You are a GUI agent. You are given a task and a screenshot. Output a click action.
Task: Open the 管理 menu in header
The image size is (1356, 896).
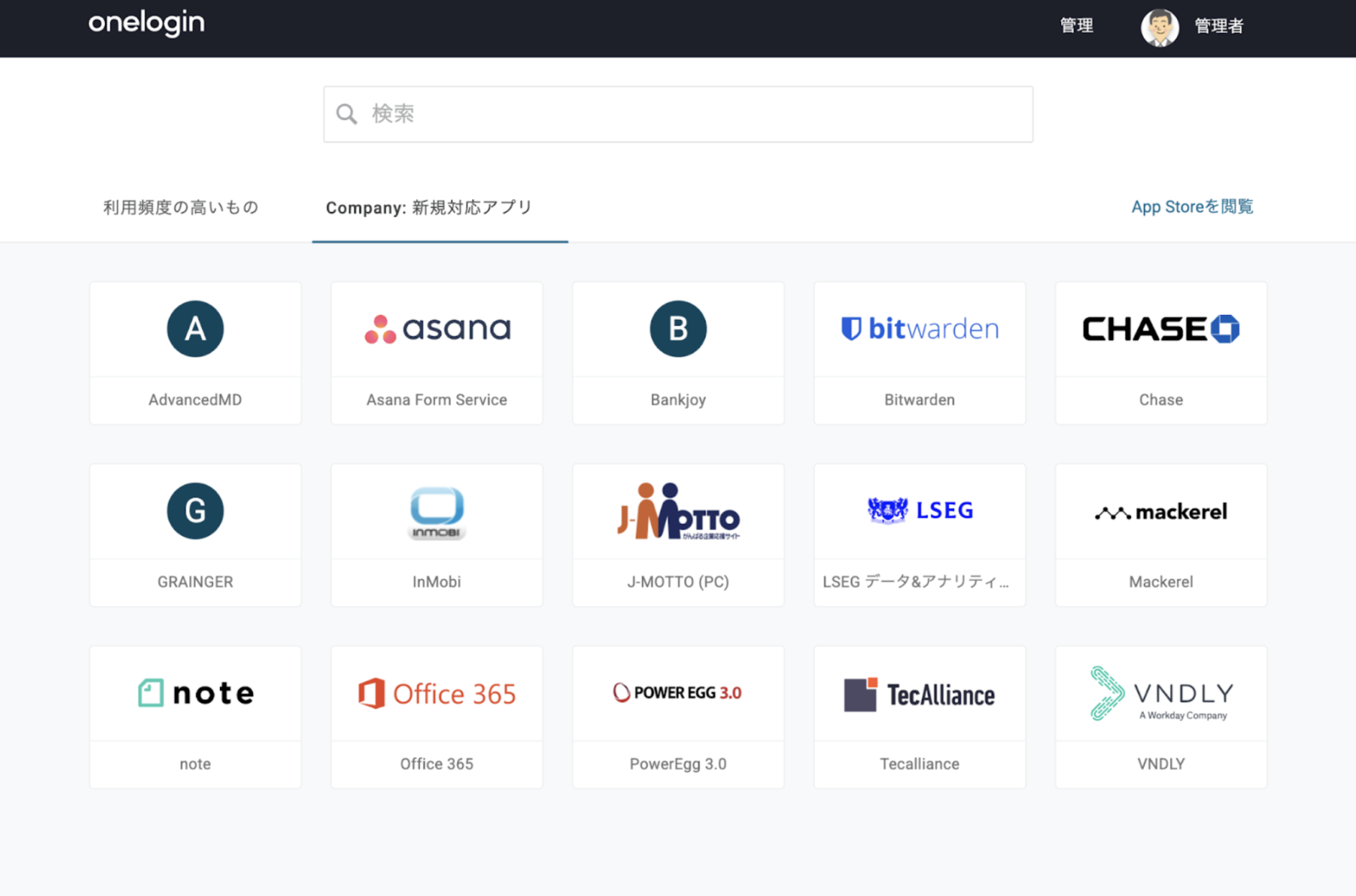tap(1076, 26)
